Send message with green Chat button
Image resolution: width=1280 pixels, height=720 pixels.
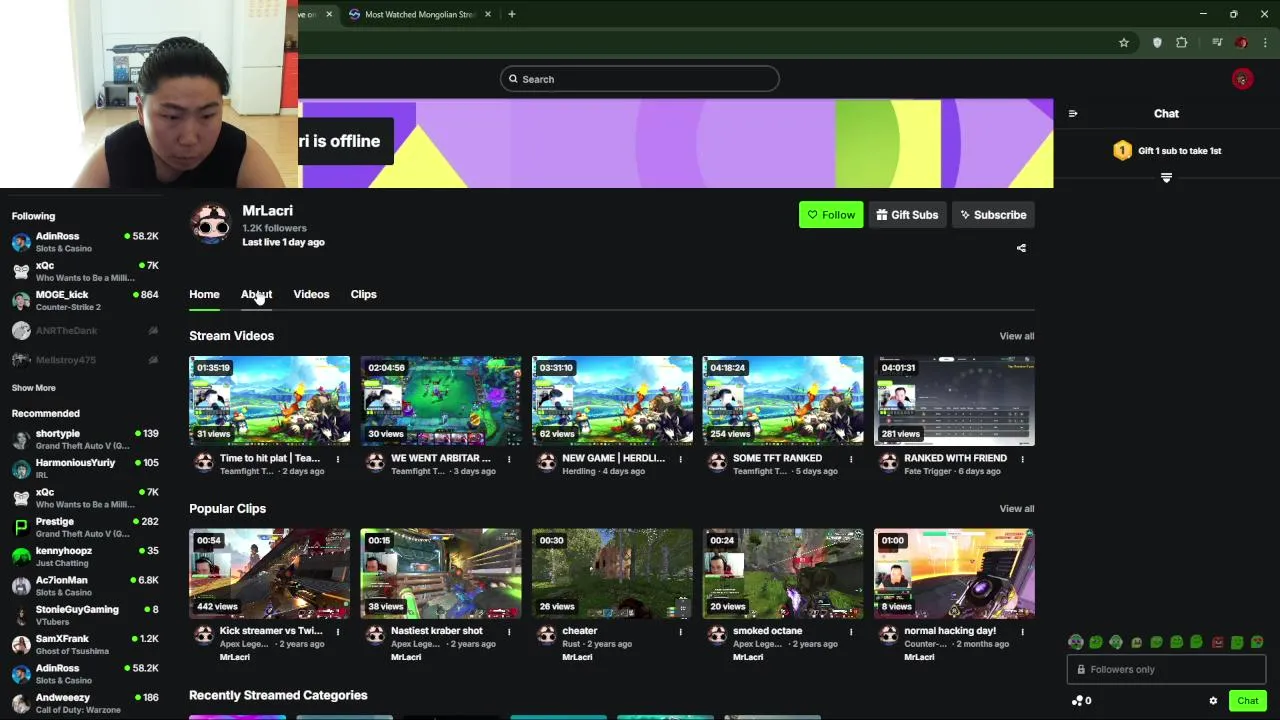(1247, 701)
